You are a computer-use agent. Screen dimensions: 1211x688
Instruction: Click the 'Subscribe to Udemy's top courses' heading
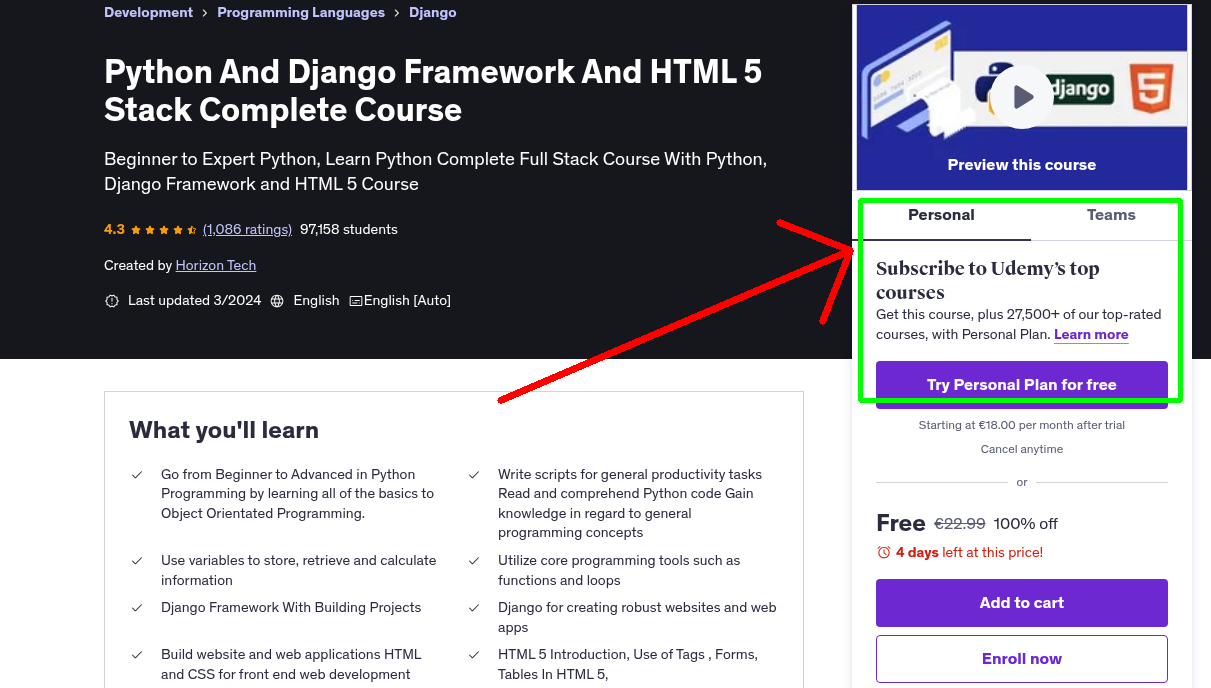[988, 280]
